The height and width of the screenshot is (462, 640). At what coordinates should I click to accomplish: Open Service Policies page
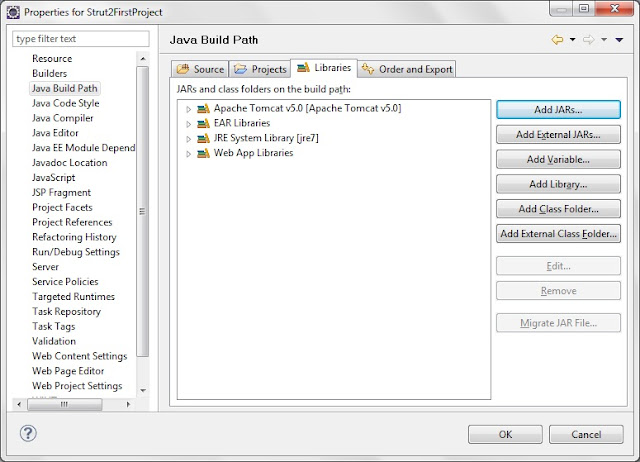pos(65,282)
